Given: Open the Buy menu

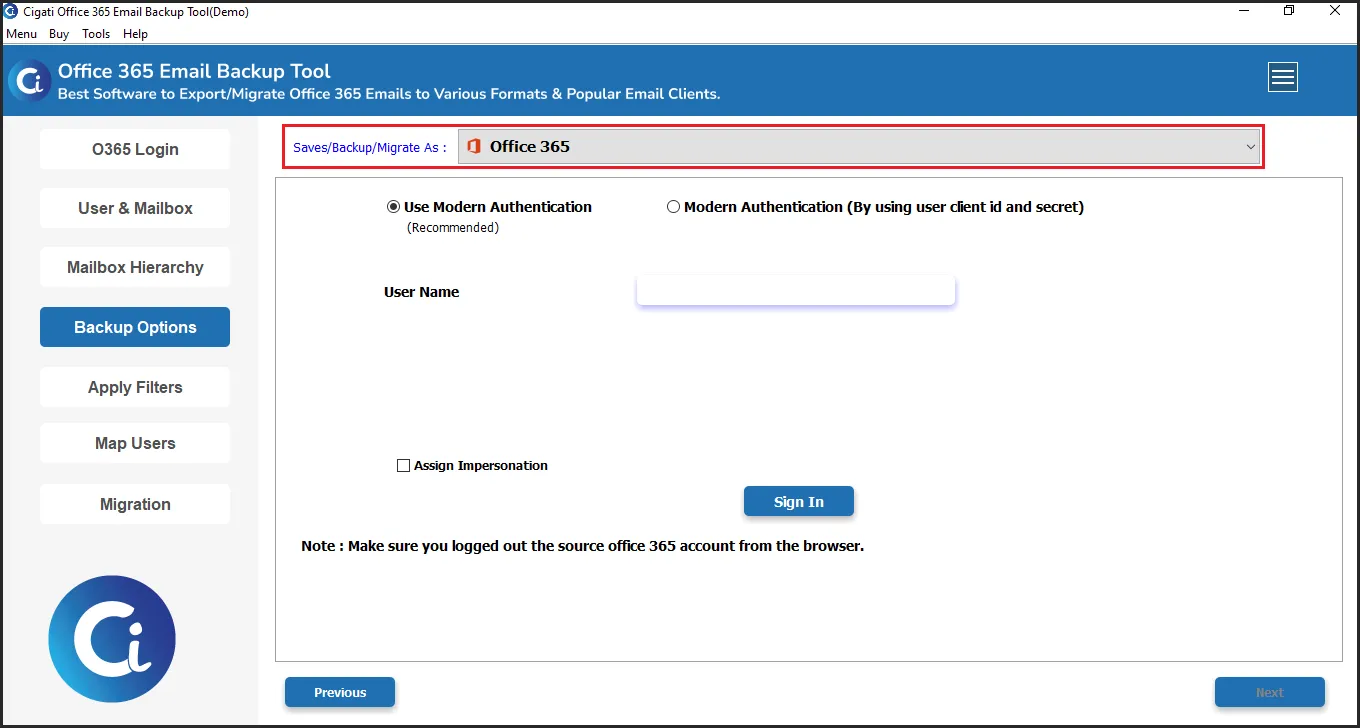Looking at the screenshot, I should pos(59,34).
